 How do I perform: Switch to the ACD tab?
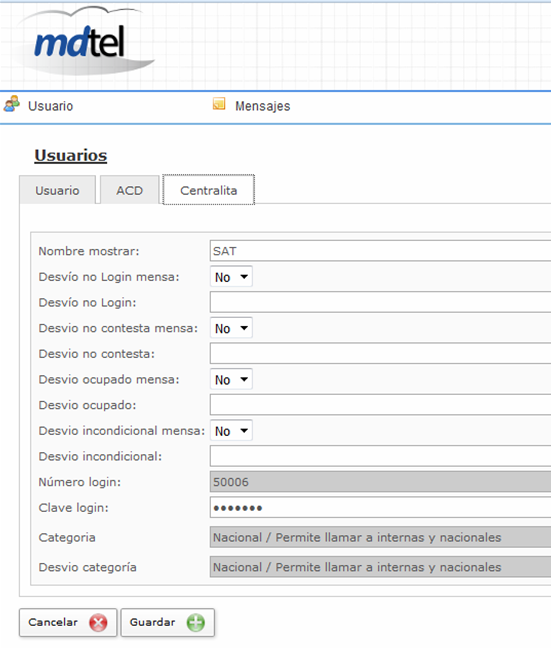point(129,190)
